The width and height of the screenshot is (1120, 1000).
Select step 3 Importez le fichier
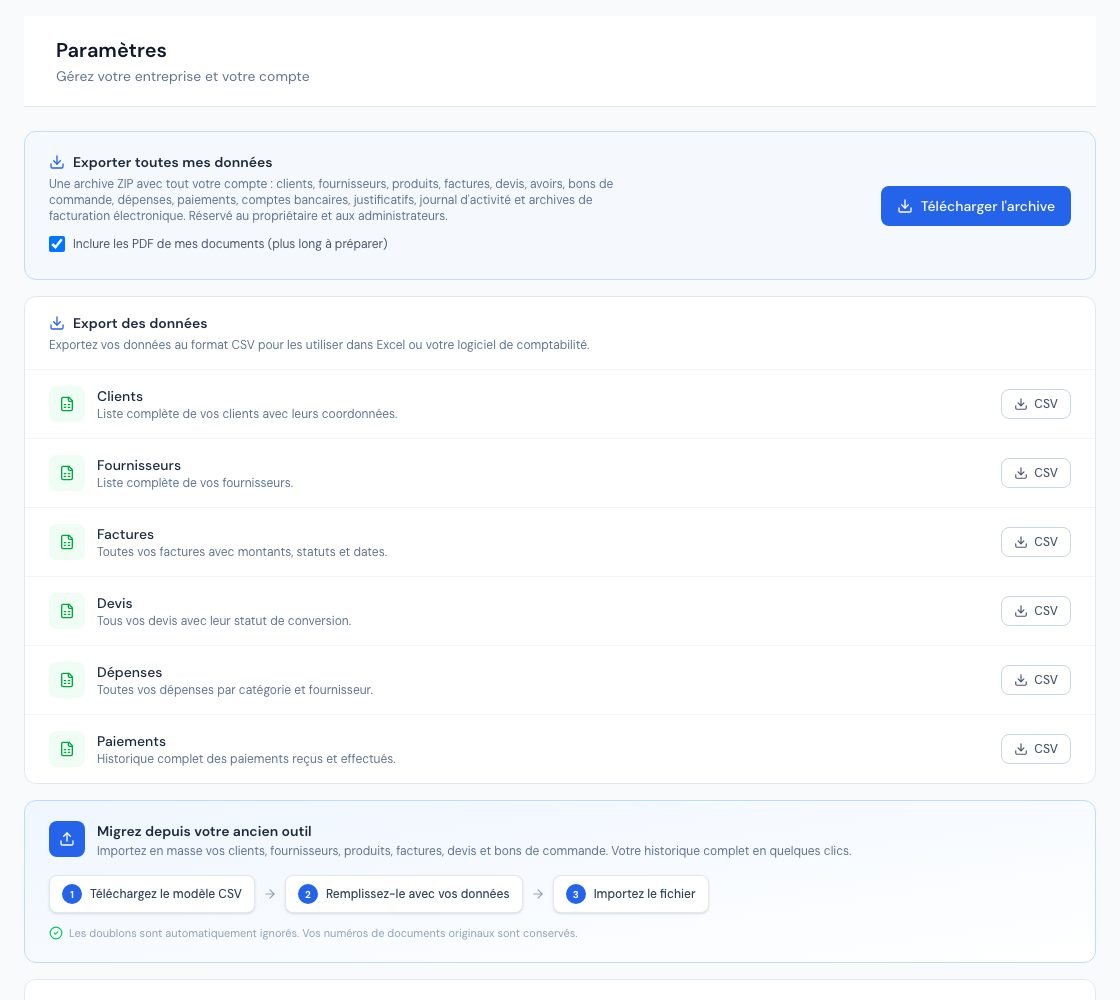pyautogui.click(x=631, y=894)
